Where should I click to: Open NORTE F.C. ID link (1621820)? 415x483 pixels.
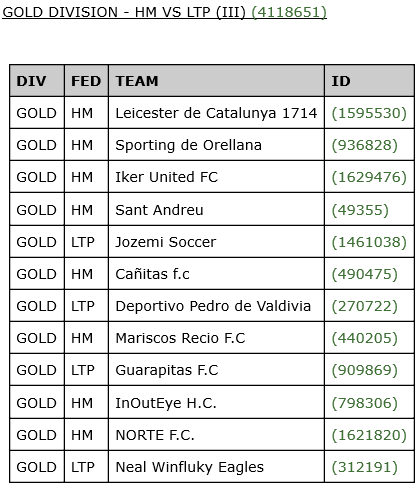[369, 435]
